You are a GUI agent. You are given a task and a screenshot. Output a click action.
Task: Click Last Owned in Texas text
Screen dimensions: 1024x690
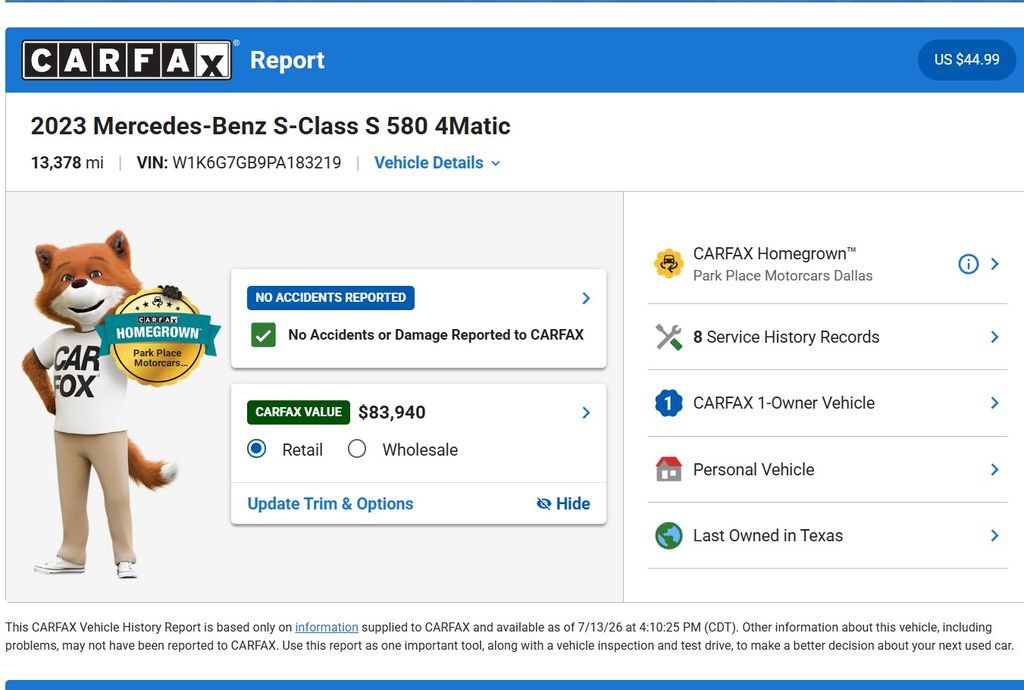768,535
